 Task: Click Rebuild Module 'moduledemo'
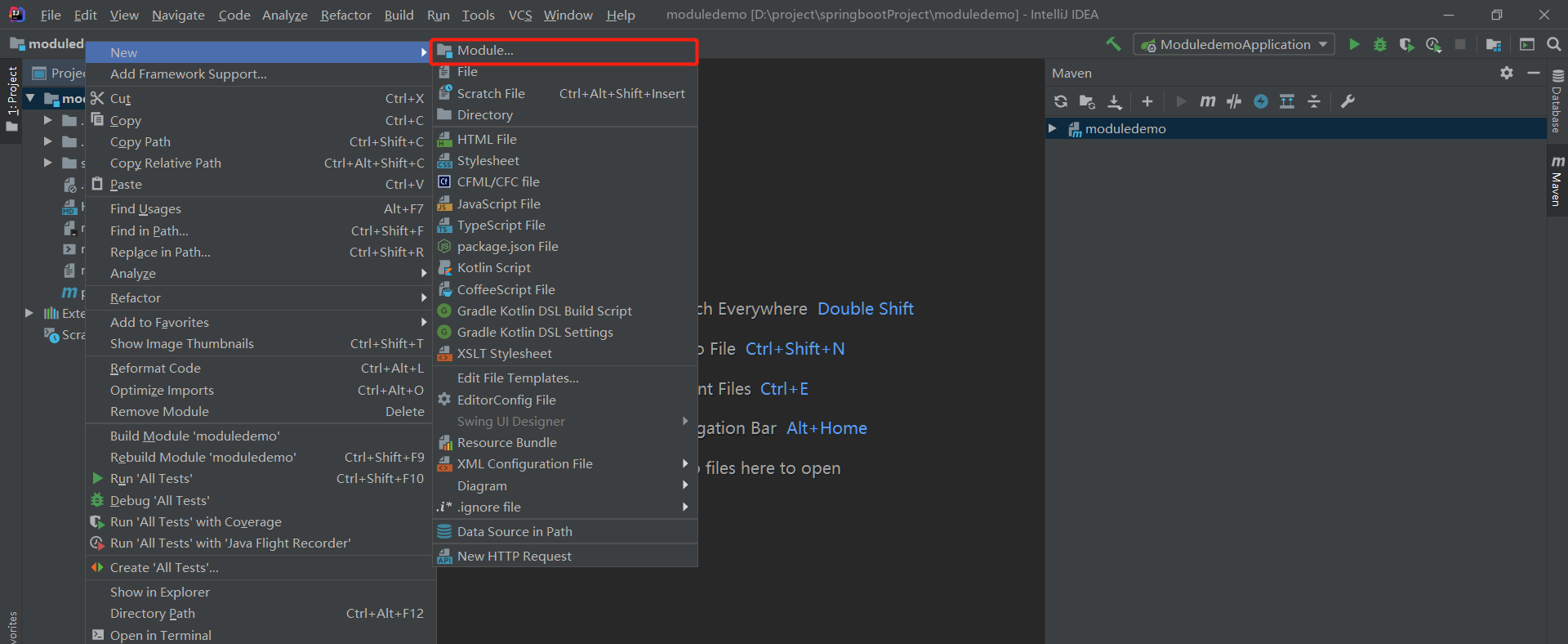pyautogui.click(x=261, y=457)
